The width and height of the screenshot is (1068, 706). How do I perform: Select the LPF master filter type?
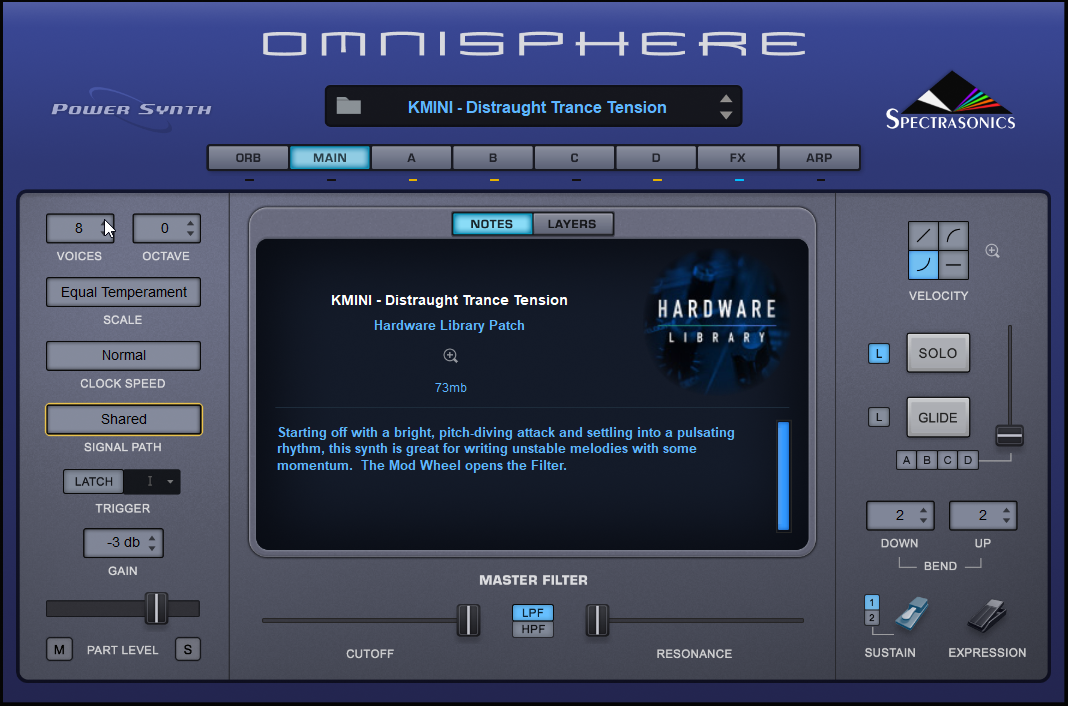click(x=533, y=613)
